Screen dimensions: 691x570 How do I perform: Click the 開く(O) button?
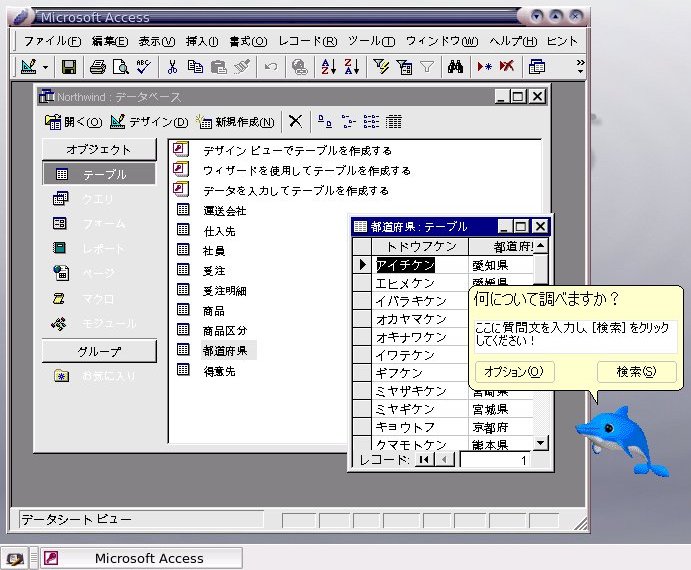(x=73, y=122)
